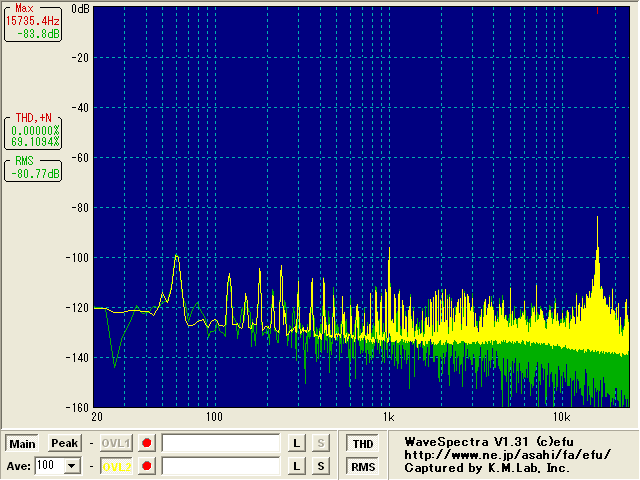
Task: Toggle the OVL1 overlay button
Action: click(x=116, y=443)
